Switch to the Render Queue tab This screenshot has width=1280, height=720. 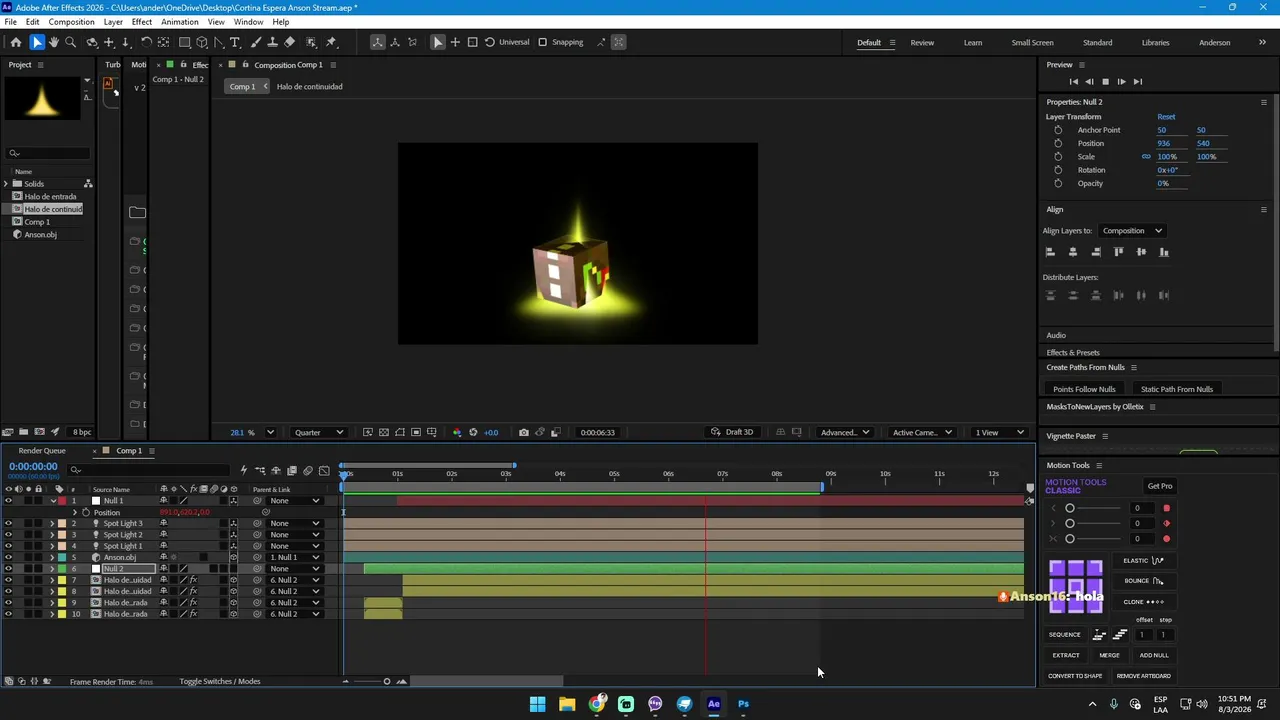point(42,450)
